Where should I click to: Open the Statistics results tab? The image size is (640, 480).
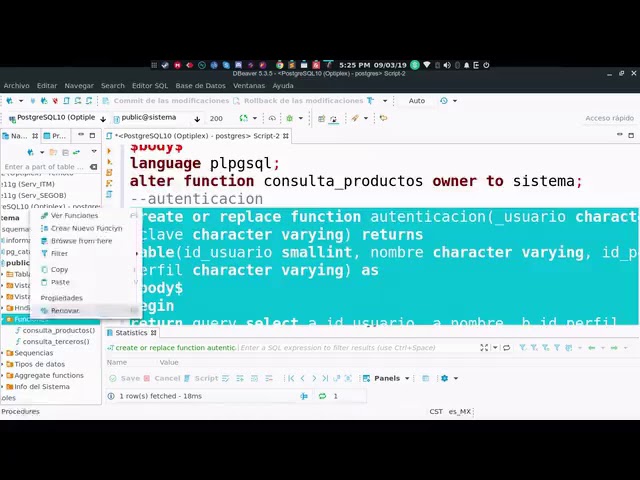click(x=131, y=333)
